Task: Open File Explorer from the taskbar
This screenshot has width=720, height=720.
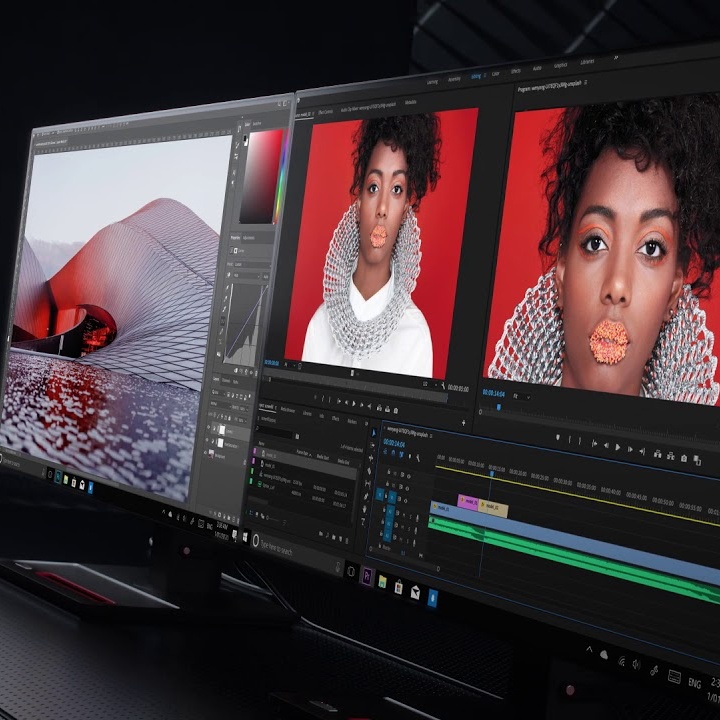Action: (382, 582)
